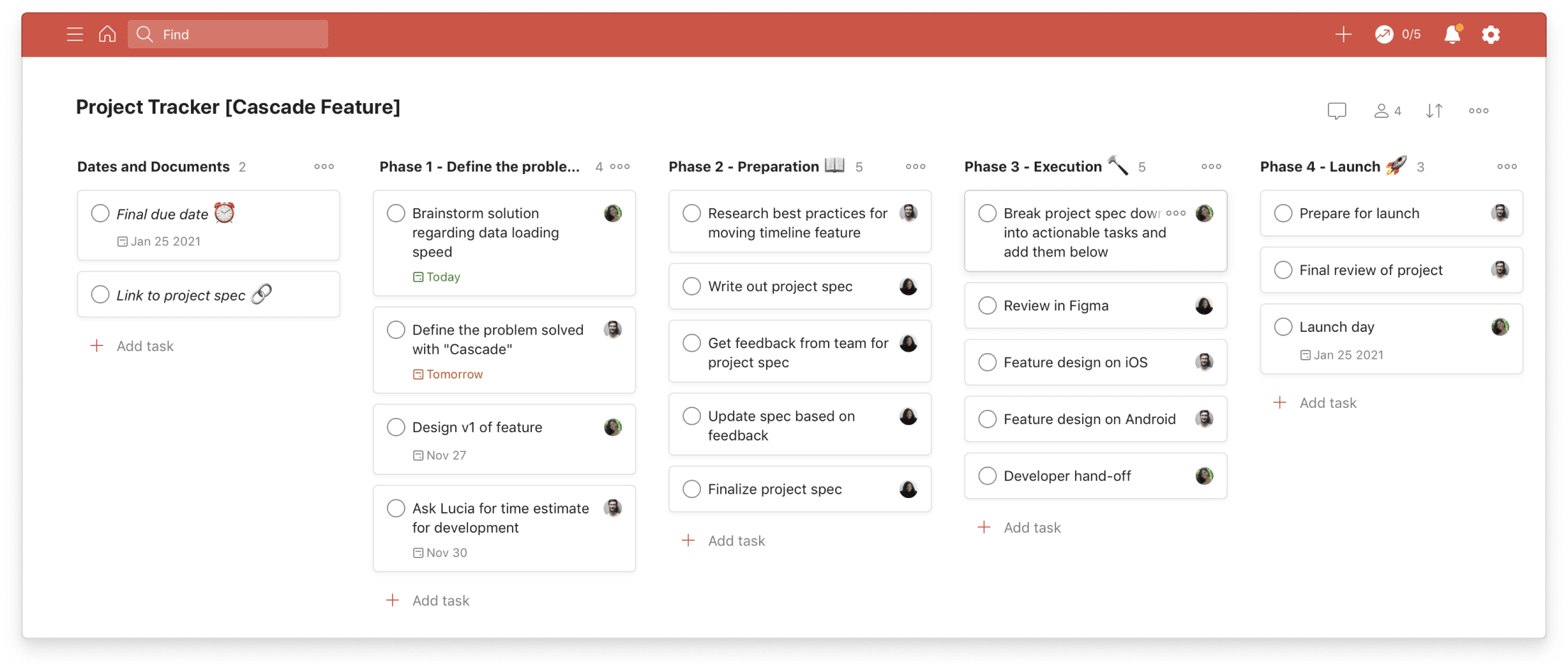Open the Phase 2 - Preparation section menu
This screenshot has height=670, width=1568.
click(915, 166)
